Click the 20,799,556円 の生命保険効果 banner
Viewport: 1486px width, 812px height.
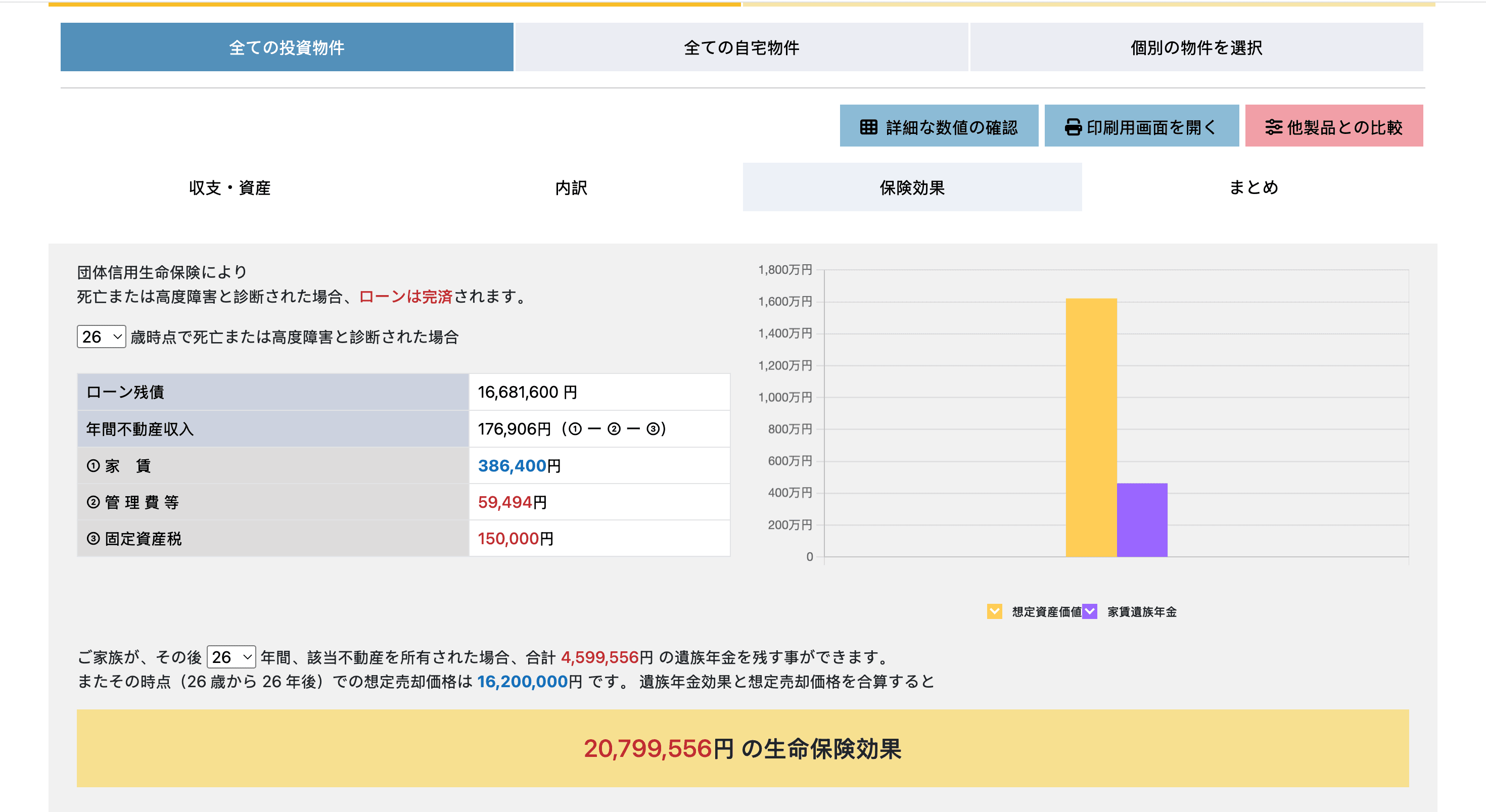pos(742,748)
